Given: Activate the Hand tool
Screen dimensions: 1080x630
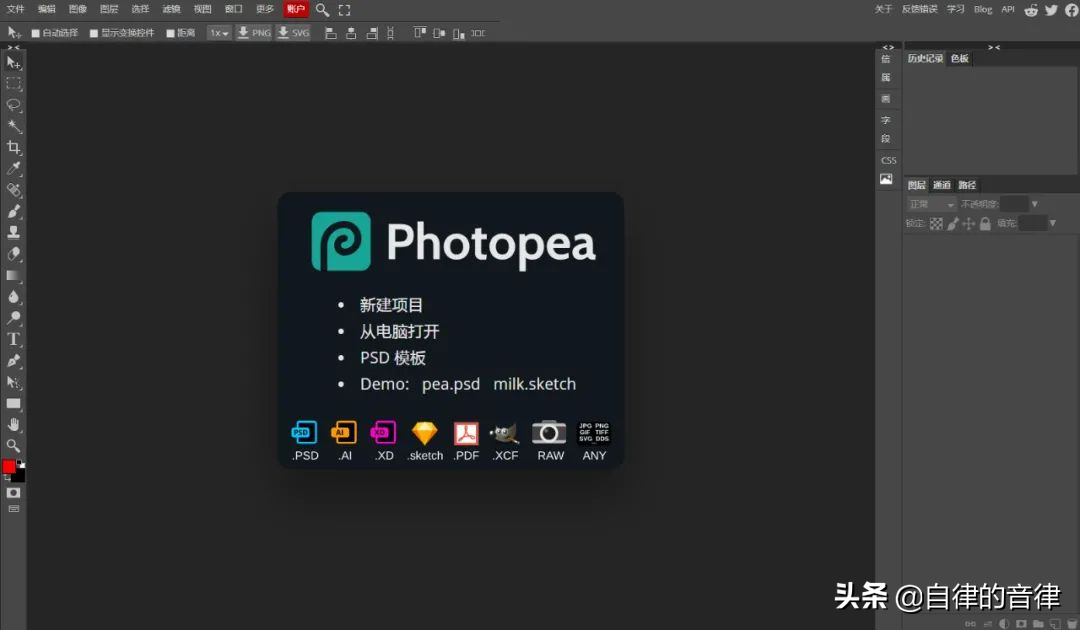Looking at the screenshot, I should (13, 424).
